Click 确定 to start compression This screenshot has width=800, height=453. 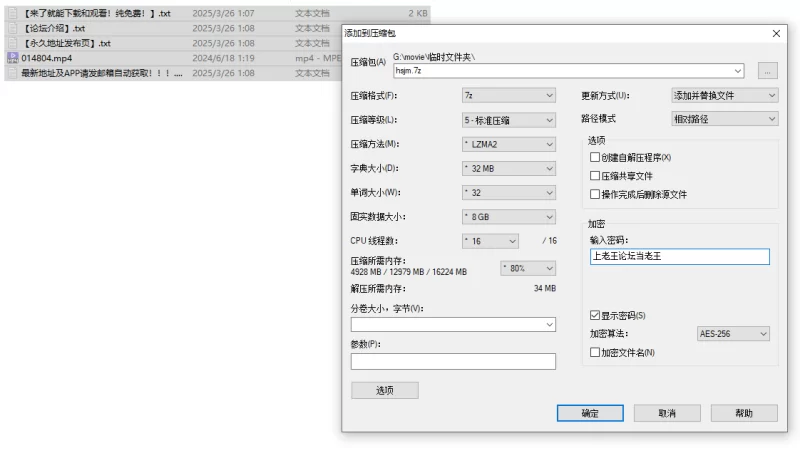(589, 413)
